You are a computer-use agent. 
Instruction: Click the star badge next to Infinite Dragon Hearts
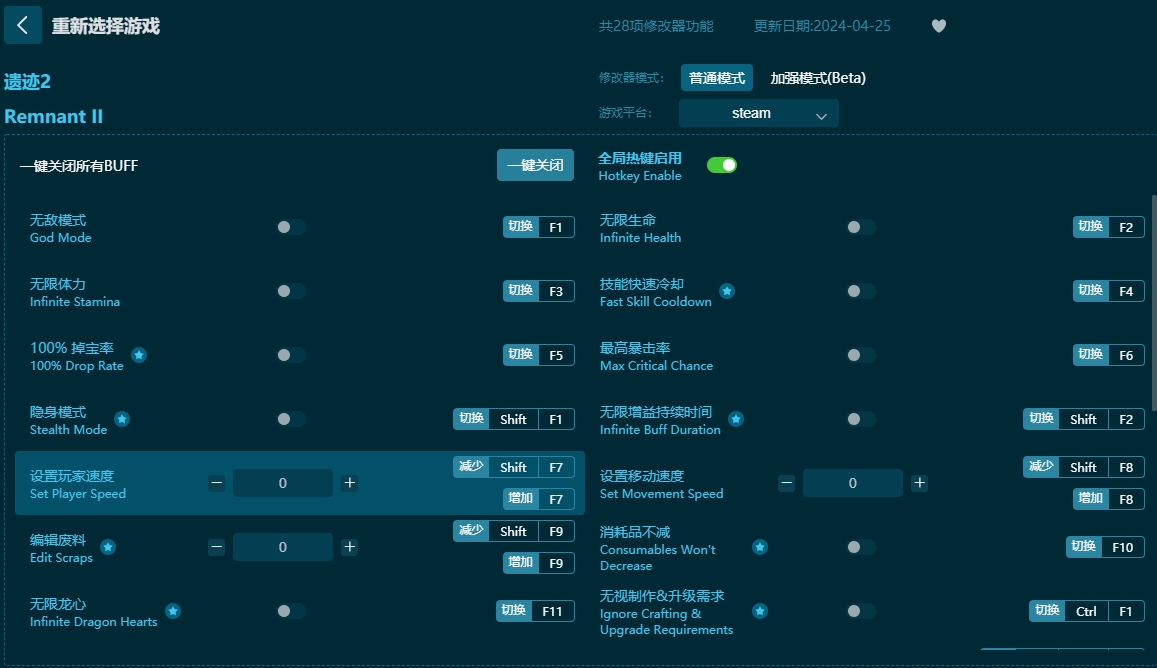coord(173,611)
